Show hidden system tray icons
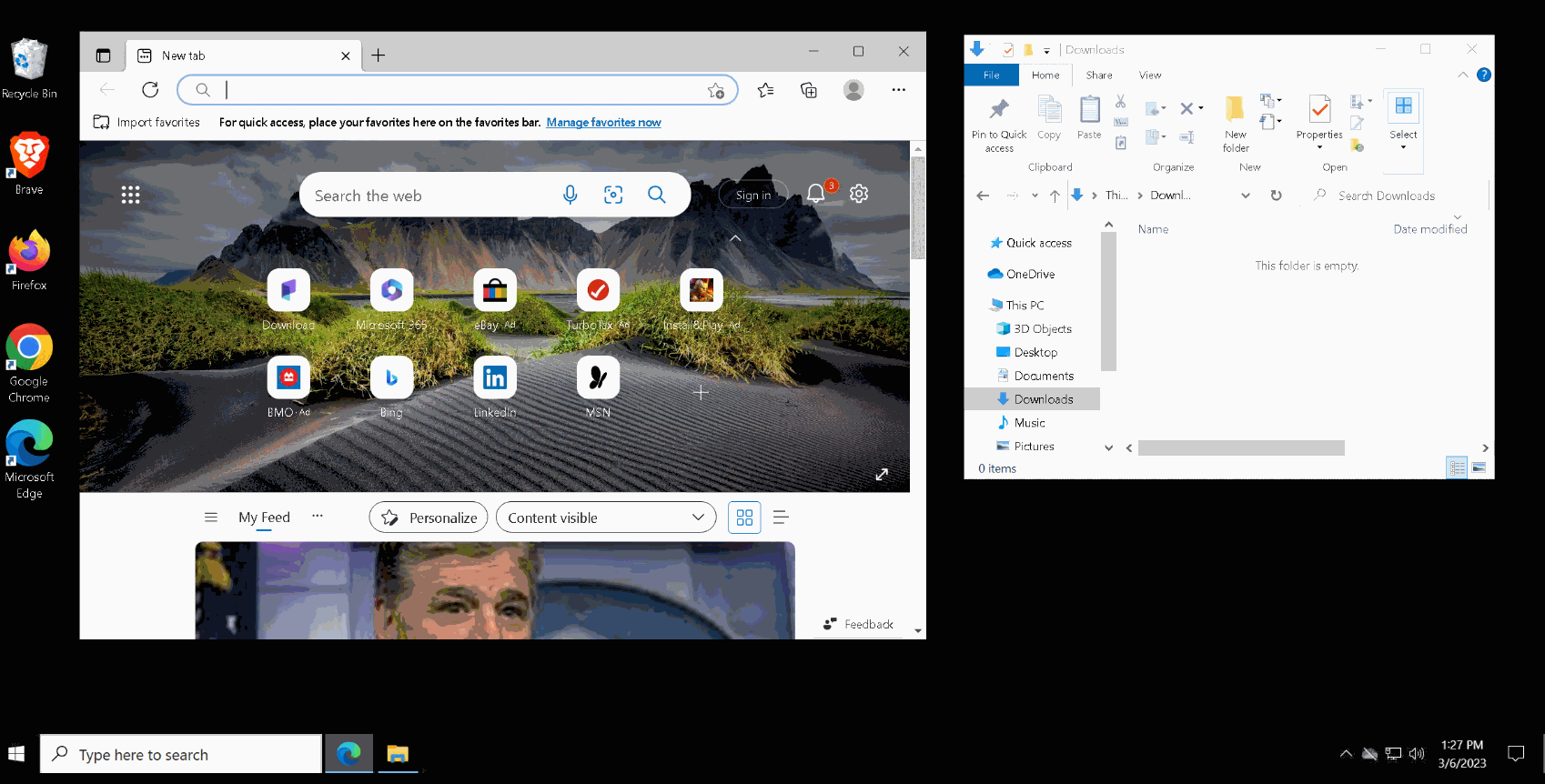Viewport: 1545px width, 784px height. coord(1347,753)
